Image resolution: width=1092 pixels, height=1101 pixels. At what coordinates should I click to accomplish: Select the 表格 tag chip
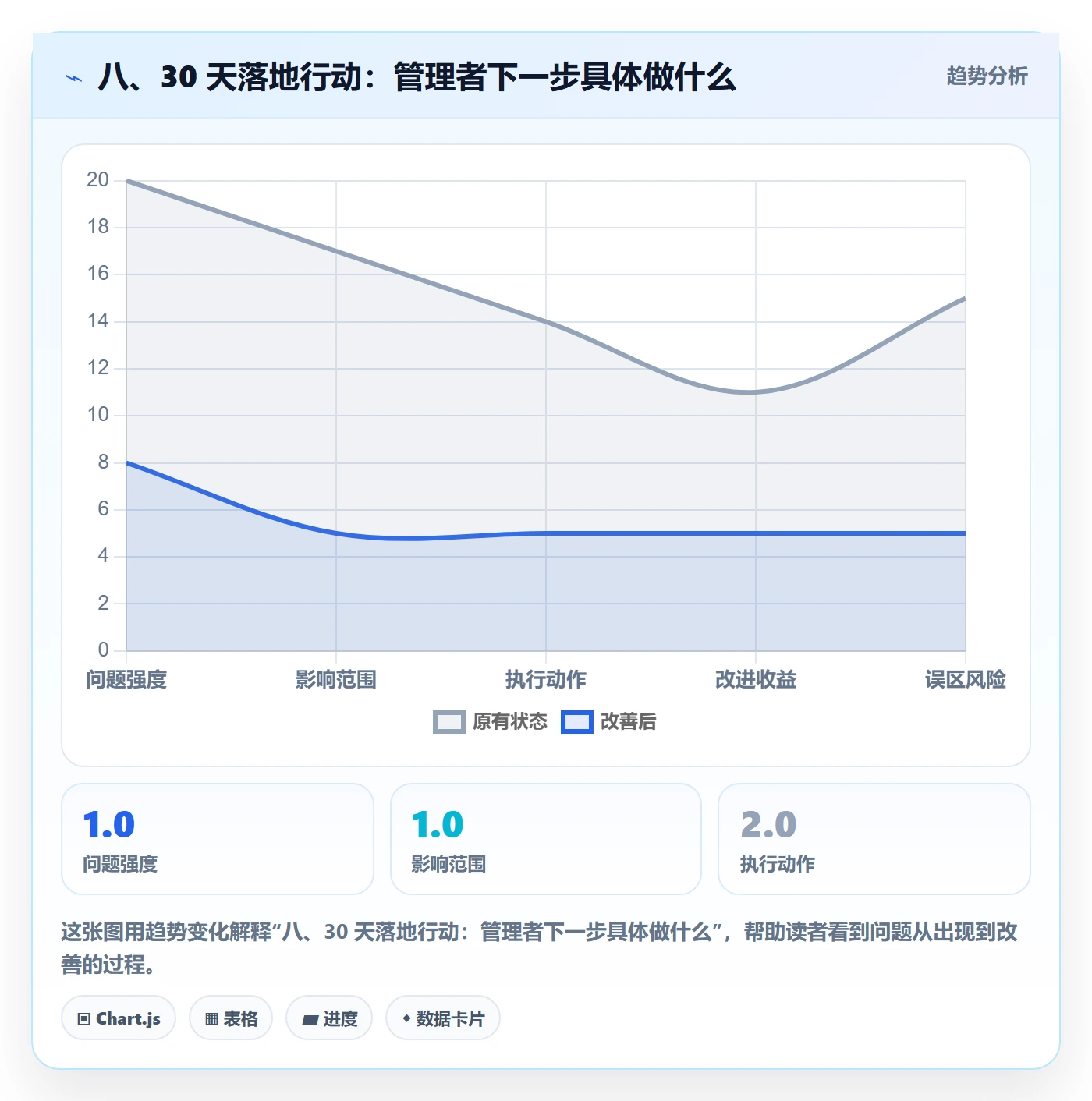click(231, 1018)
